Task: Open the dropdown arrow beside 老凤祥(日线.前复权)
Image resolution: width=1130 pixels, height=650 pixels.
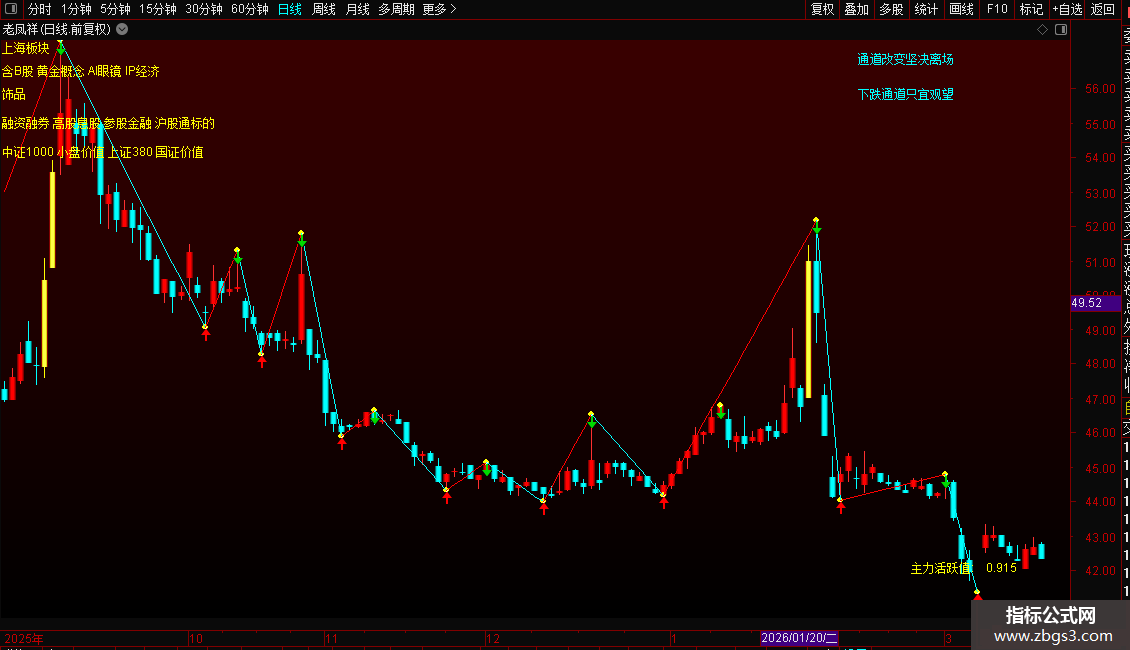Action: pyautogui.click(x=123, y=29)
